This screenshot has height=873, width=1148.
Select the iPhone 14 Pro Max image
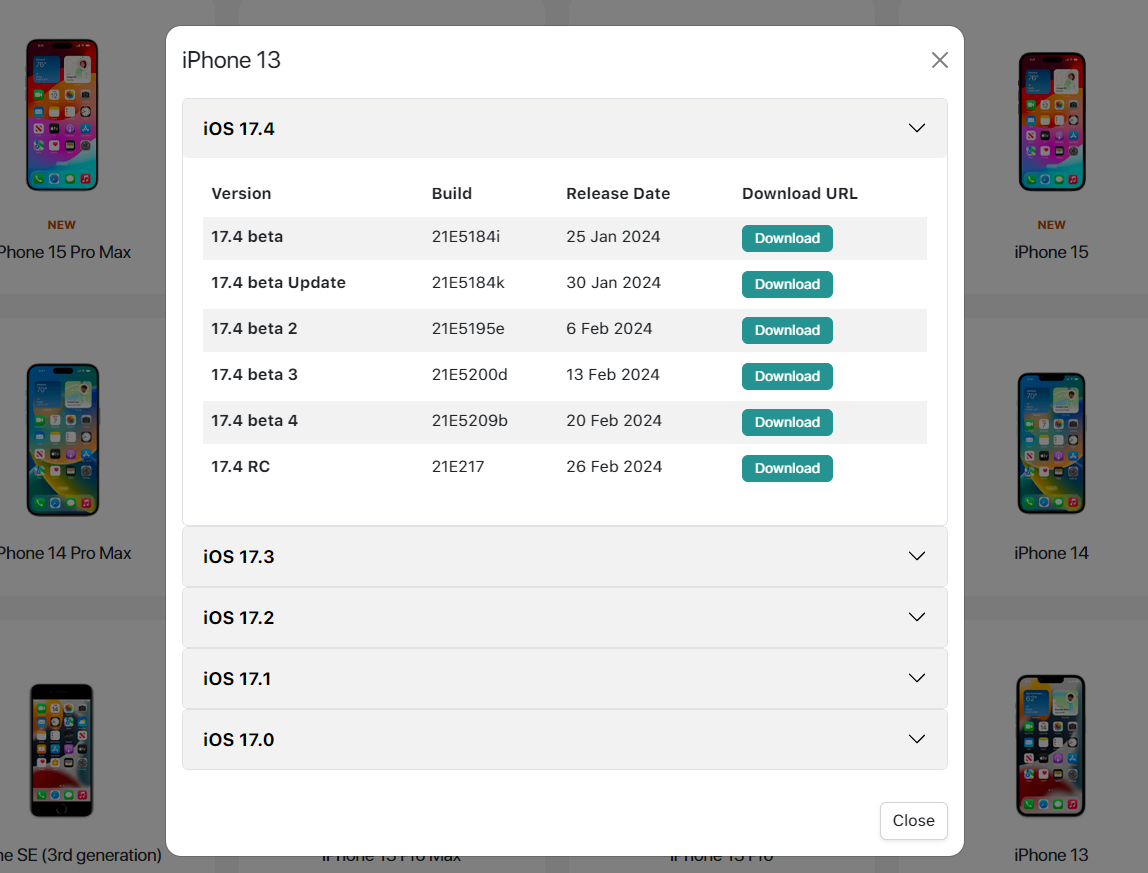(x=62, y=439)
